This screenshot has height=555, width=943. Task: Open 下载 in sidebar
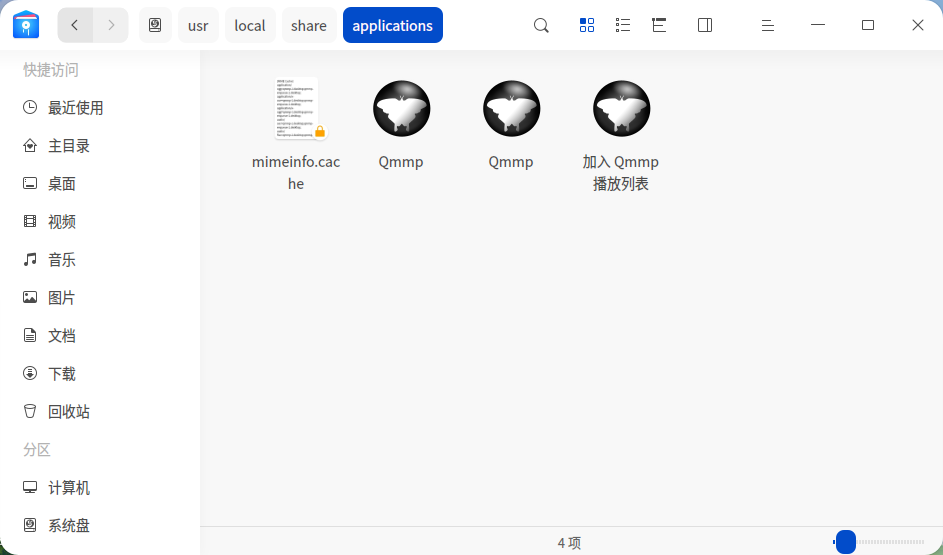[x=100, y=373]
